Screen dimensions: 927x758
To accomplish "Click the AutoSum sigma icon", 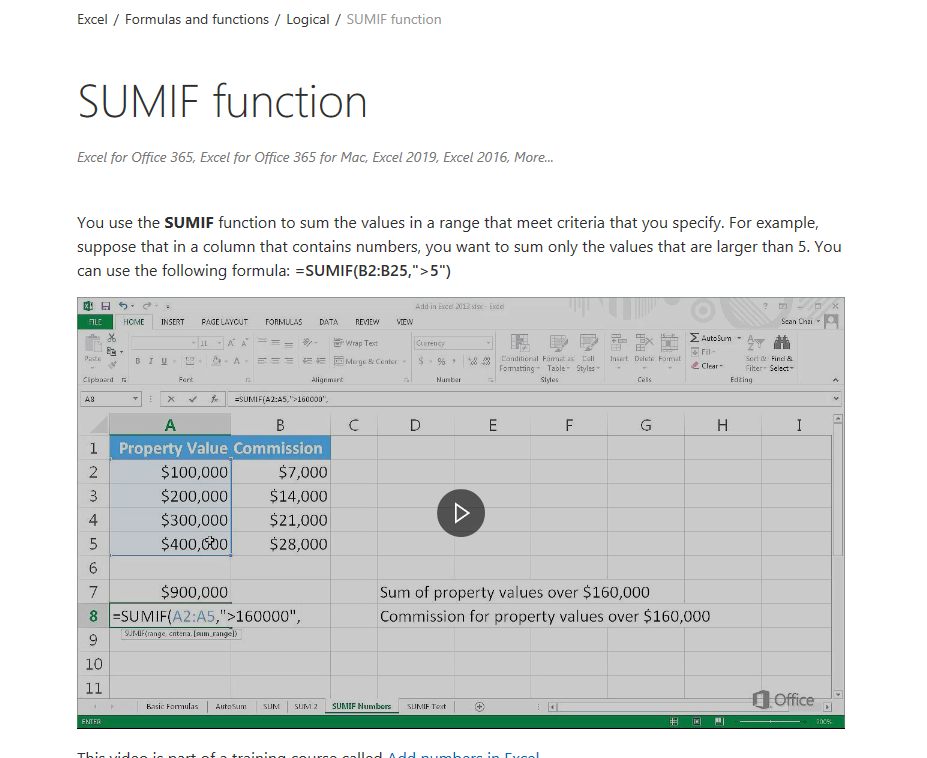I will coord(695,338).
